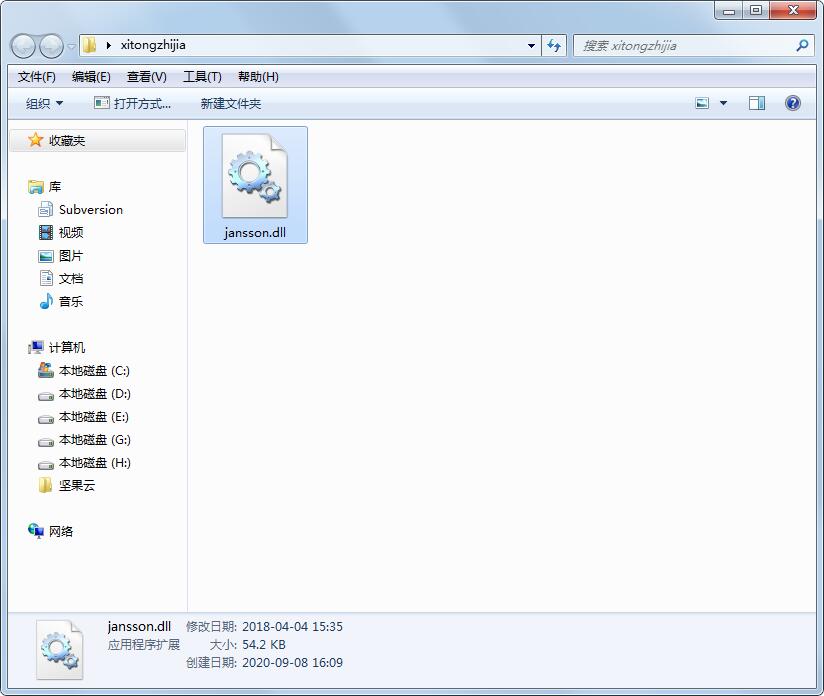Select 本地磁盘 (C:) in sidebar
The image size is (824, 696).
click(94, 370)
